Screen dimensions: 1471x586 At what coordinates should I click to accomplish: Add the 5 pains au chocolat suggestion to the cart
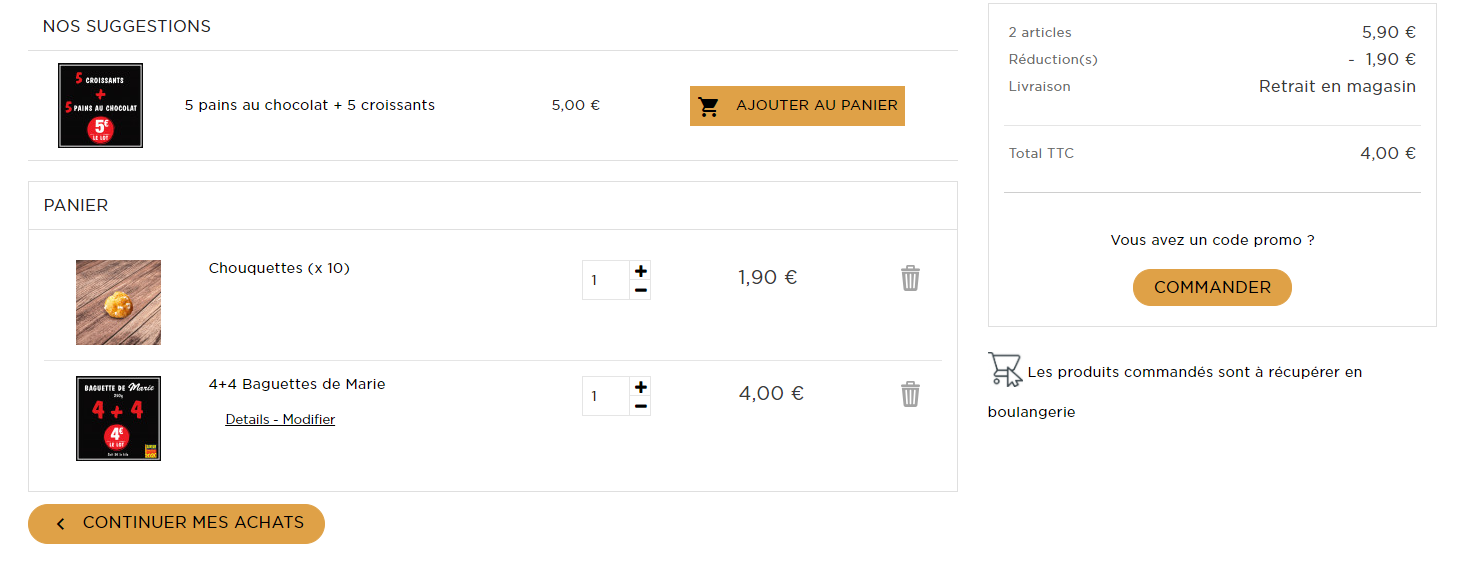797,106
